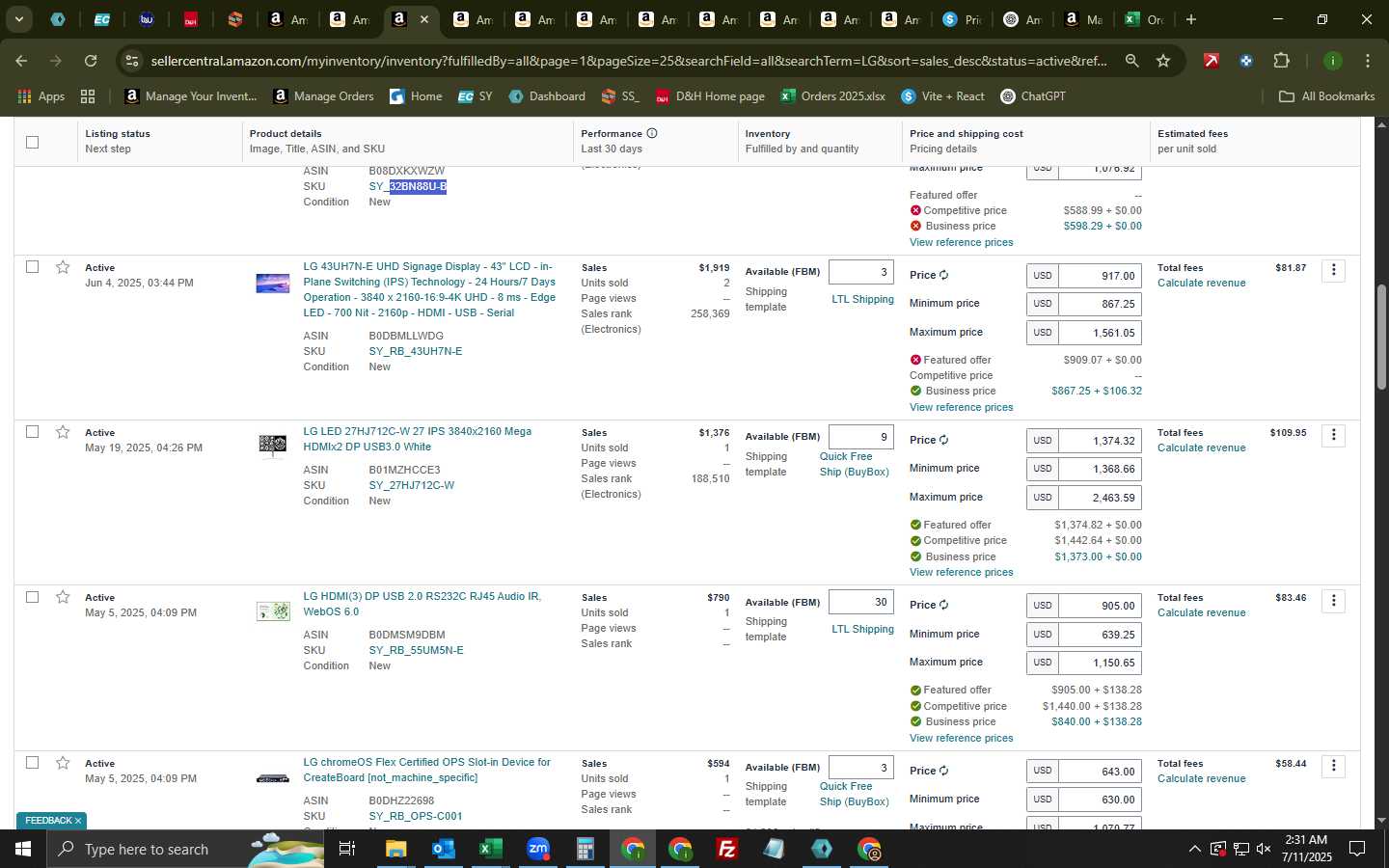Edit the price field showing 917.00
Image resolution: width=1389 pixels, height=868 pixels.
point(1100,276)
